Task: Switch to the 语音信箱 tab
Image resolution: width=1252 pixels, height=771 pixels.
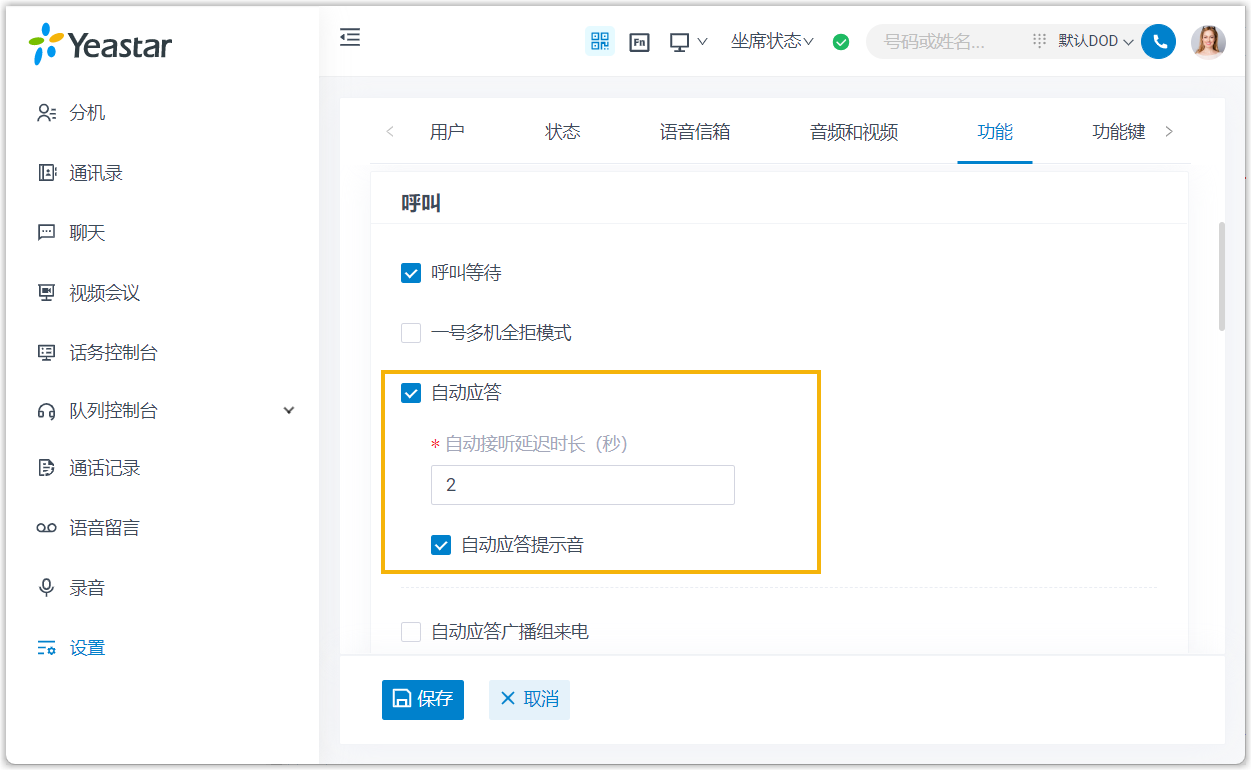Action: pyautogui.click(x=695, y=132)
